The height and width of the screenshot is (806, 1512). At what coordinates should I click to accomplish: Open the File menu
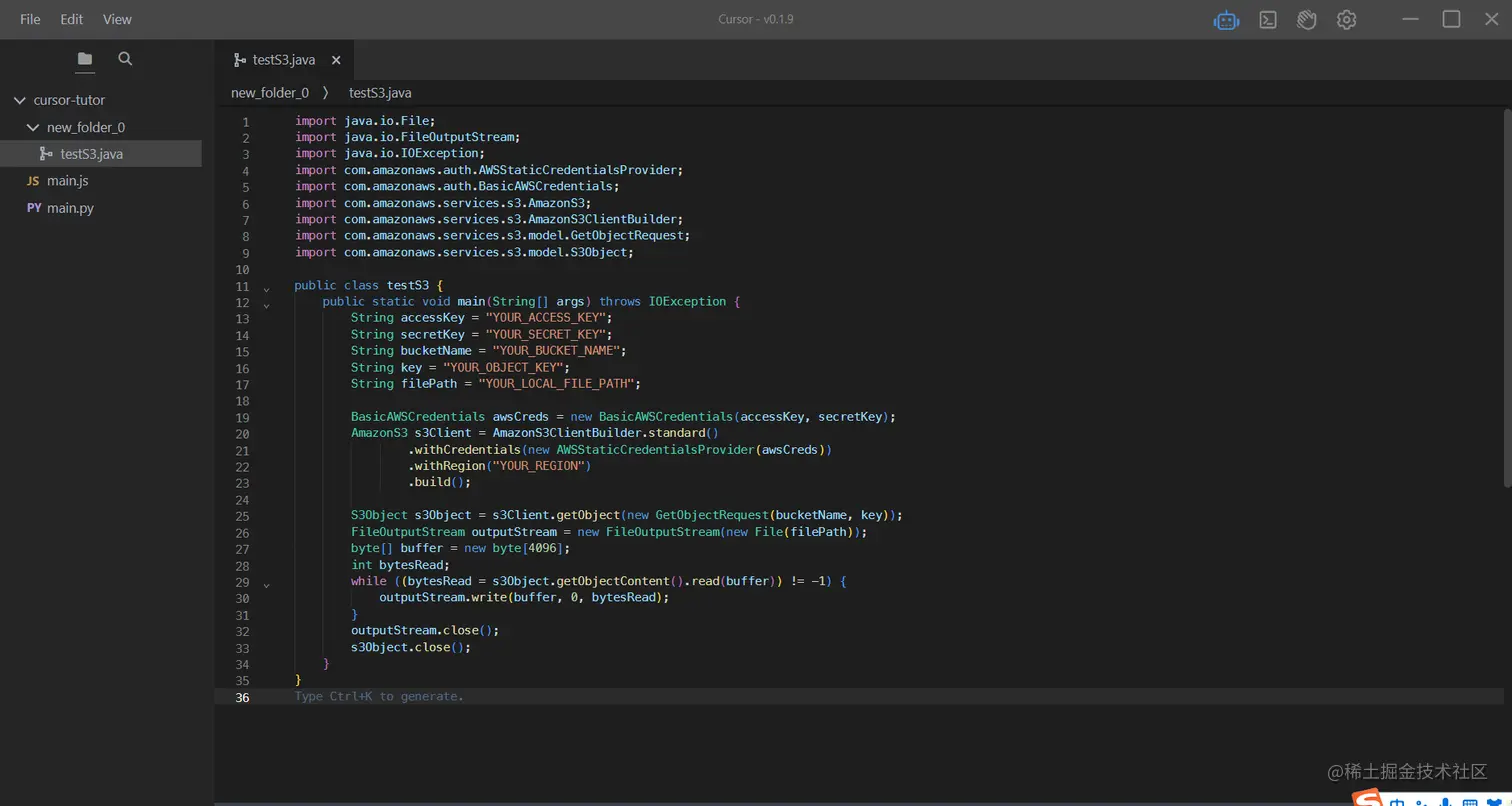tap(30, 19)
